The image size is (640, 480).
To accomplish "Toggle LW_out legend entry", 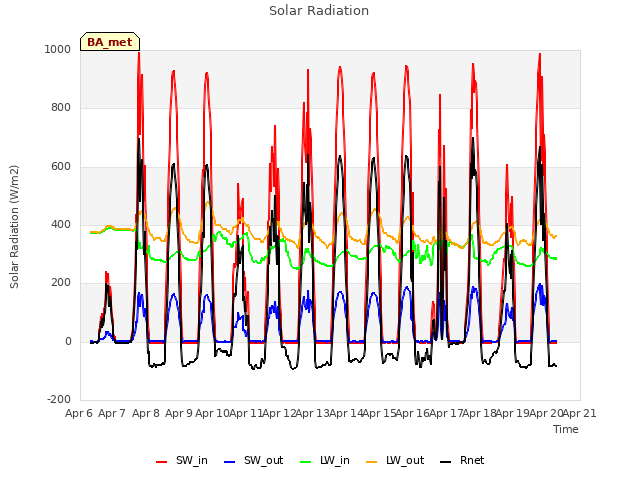I will tap(395, 461).
